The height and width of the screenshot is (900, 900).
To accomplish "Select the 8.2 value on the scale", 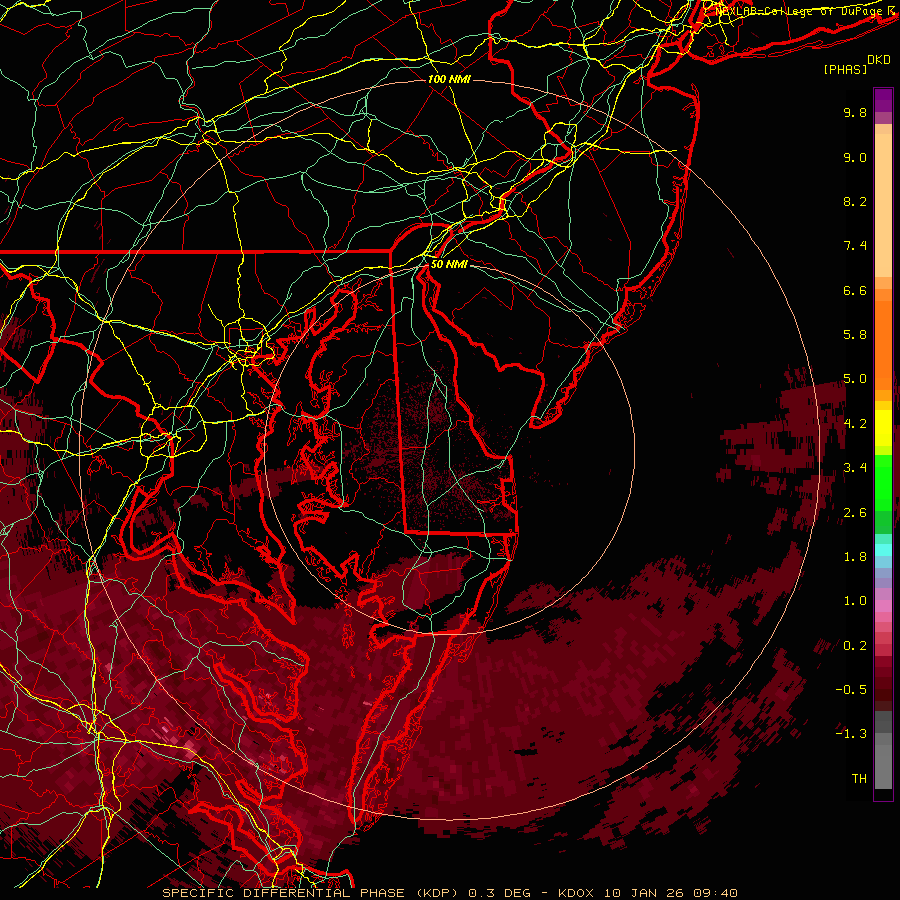I will pyautogui.click(x=855, y=201).
